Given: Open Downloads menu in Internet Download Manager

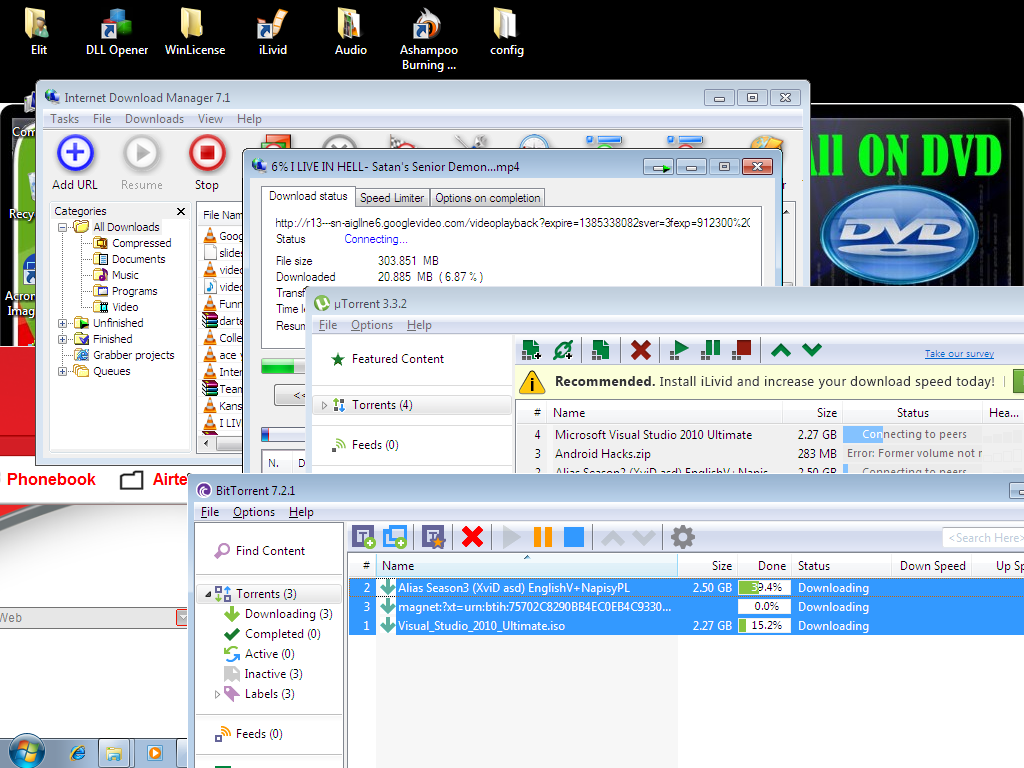Looking at the screenshot, I should tap(154, 119).
